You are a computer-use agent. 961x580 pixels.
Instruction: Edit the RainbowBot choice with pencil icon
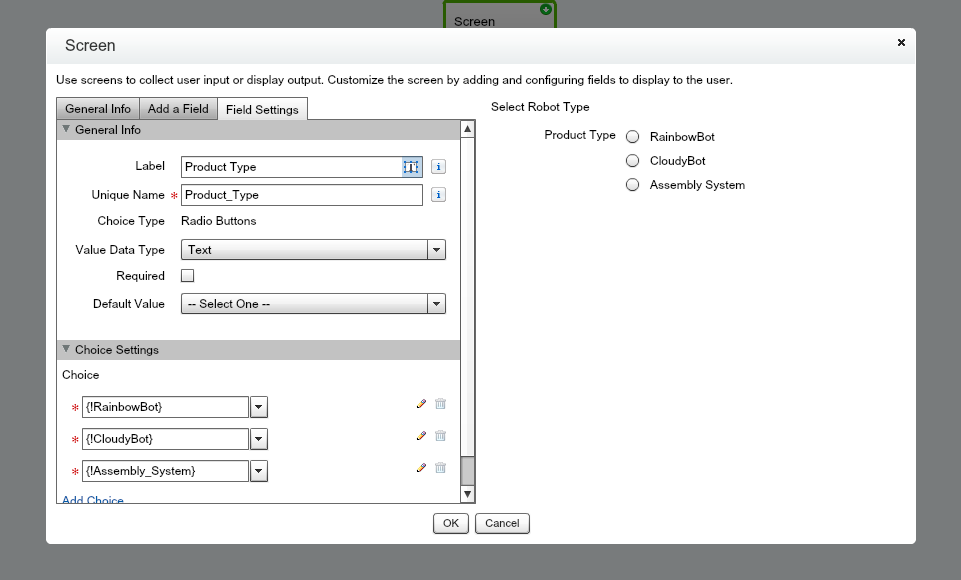pyautogui.click(x=421, y=404)
